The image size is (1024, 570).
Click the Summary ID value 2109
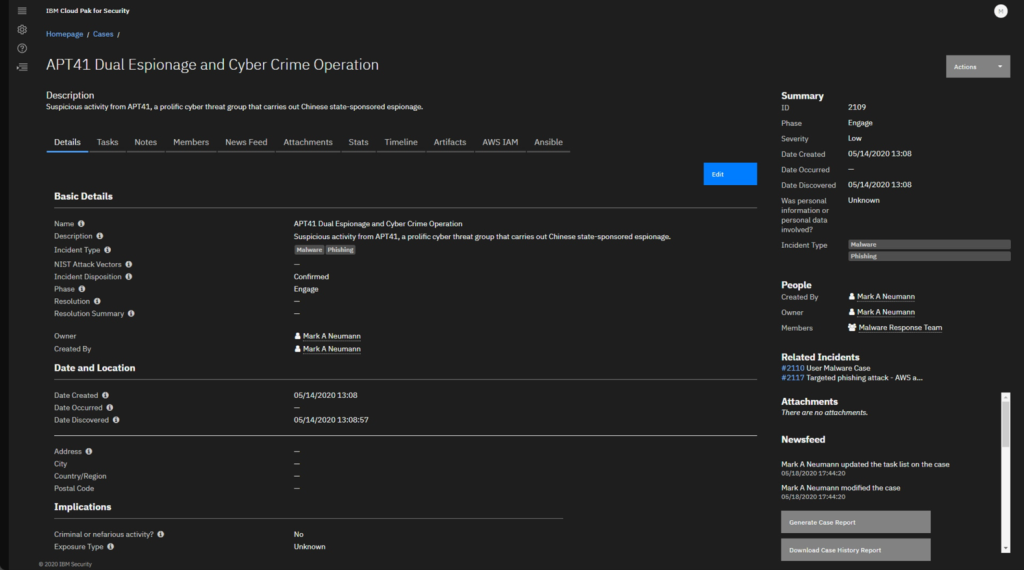[x=857, y=107]
